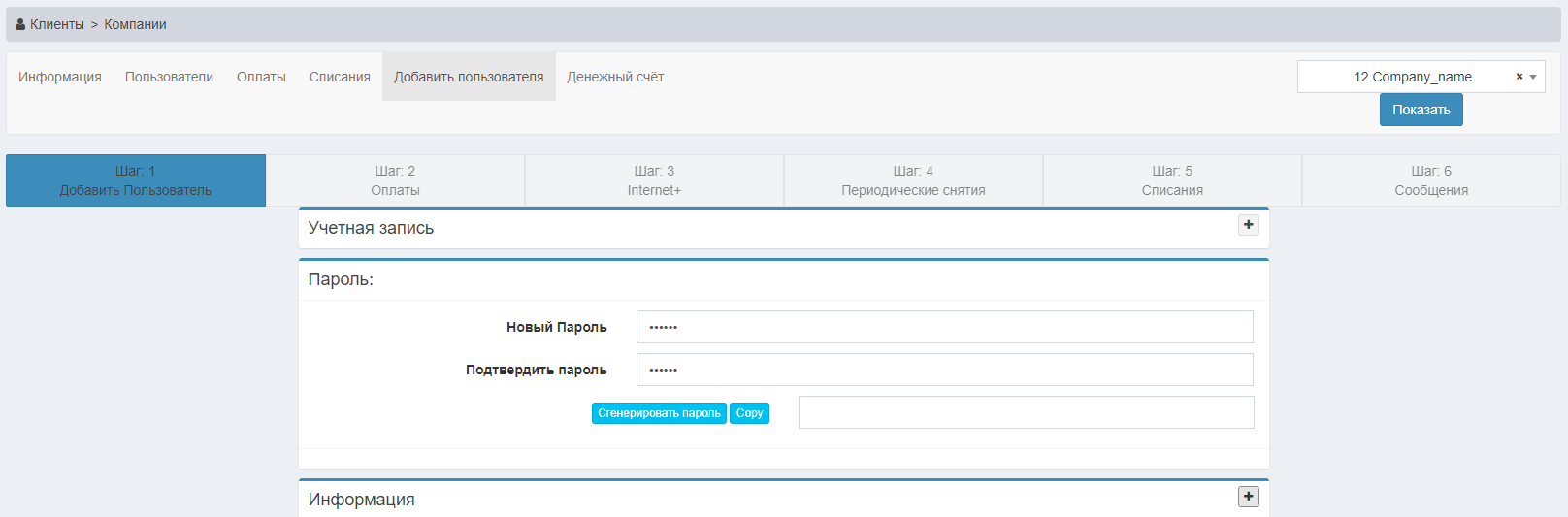Open the Информация tab
The height and width of the screenshot is (517, 1568).
(x=60, y=77)
